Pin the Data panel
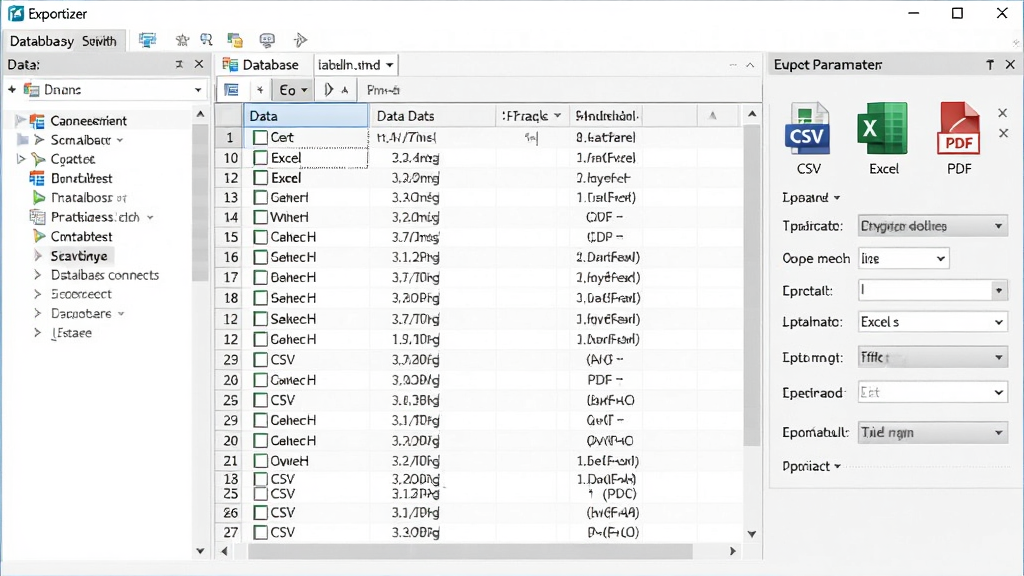This screenshot has width=1024, height=576. pos(179,65)
